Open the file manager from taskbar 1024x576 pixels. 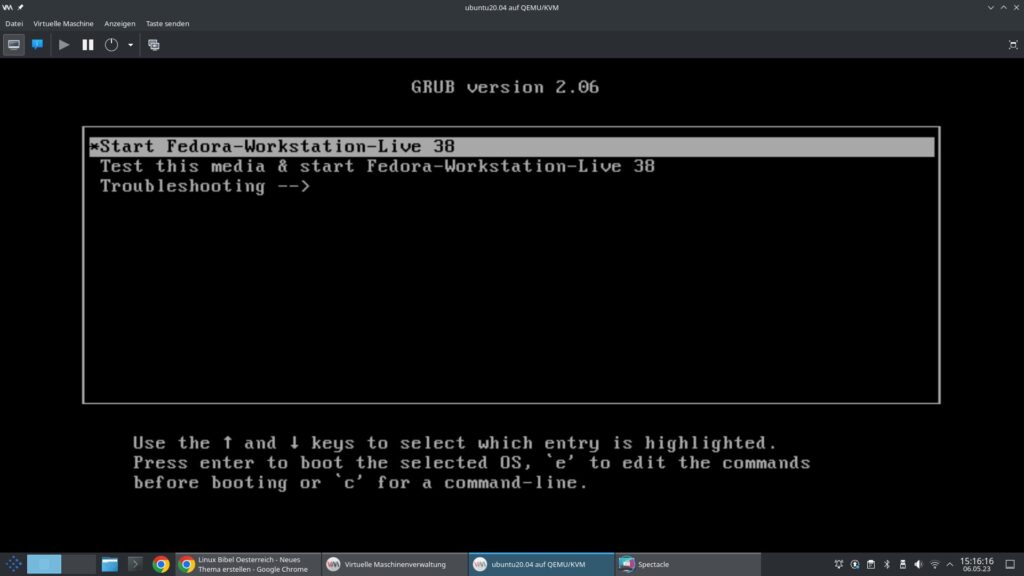110,564
